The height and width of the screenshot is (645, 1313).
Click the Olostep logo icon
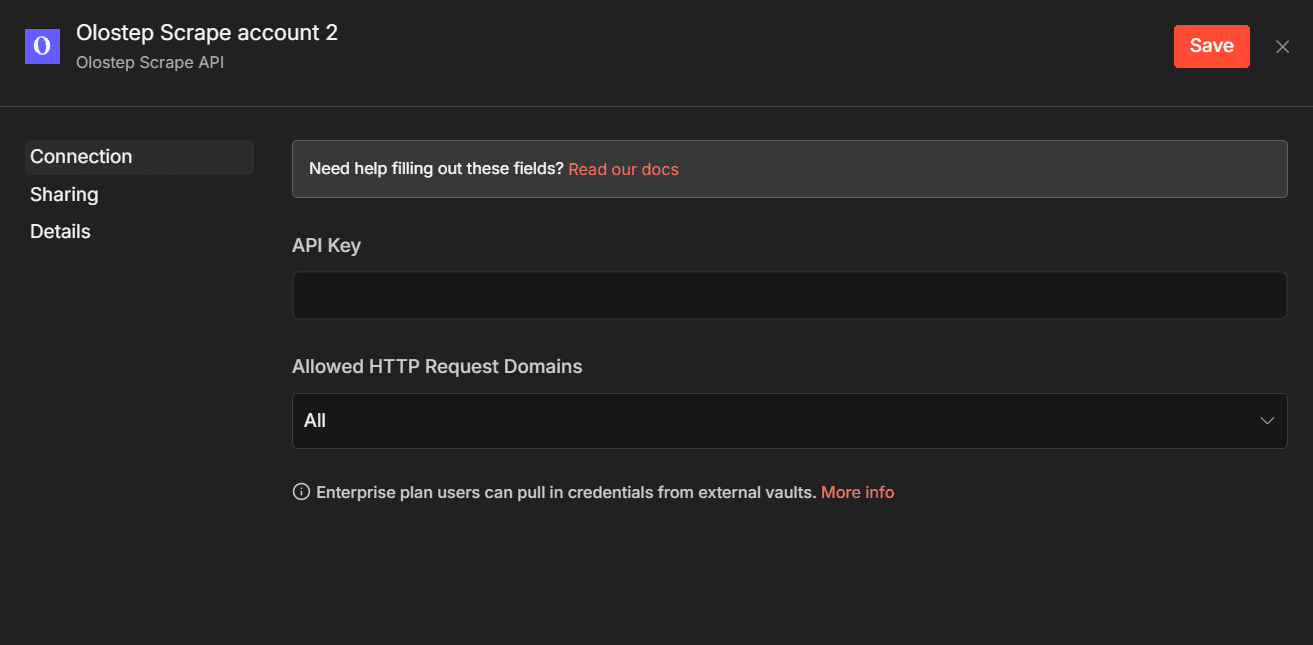(42, 46)
